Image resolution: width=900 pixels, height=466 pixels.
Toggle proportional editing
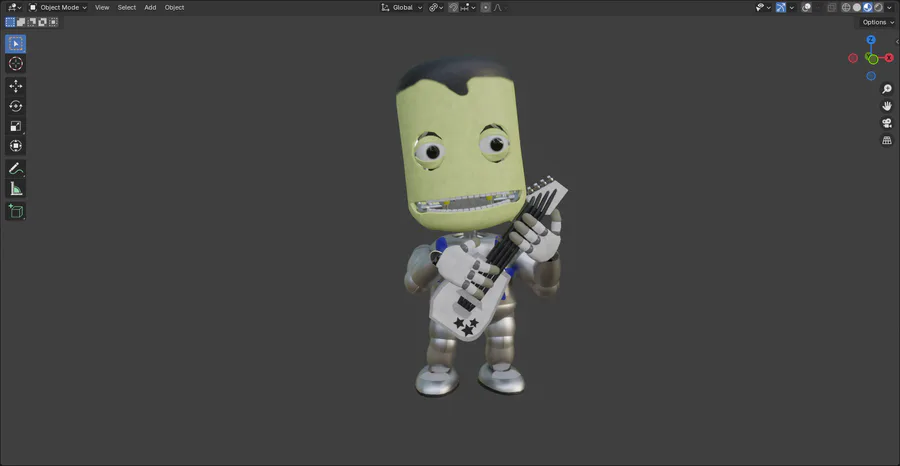click(486, 7)
